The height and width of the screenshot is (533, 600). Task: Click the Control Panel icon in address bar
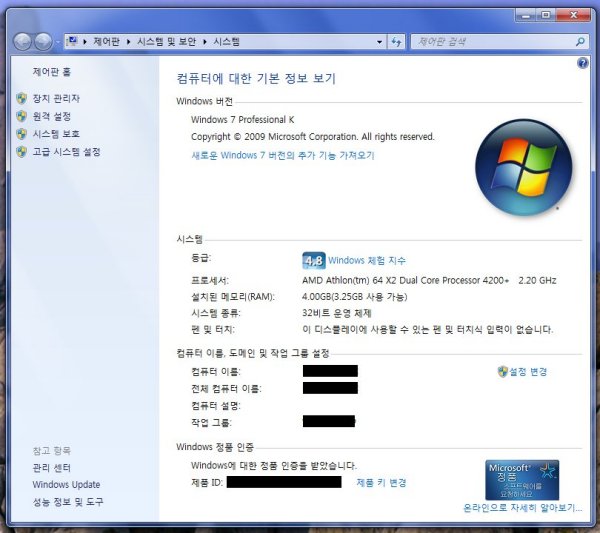(x=72, y=41)
